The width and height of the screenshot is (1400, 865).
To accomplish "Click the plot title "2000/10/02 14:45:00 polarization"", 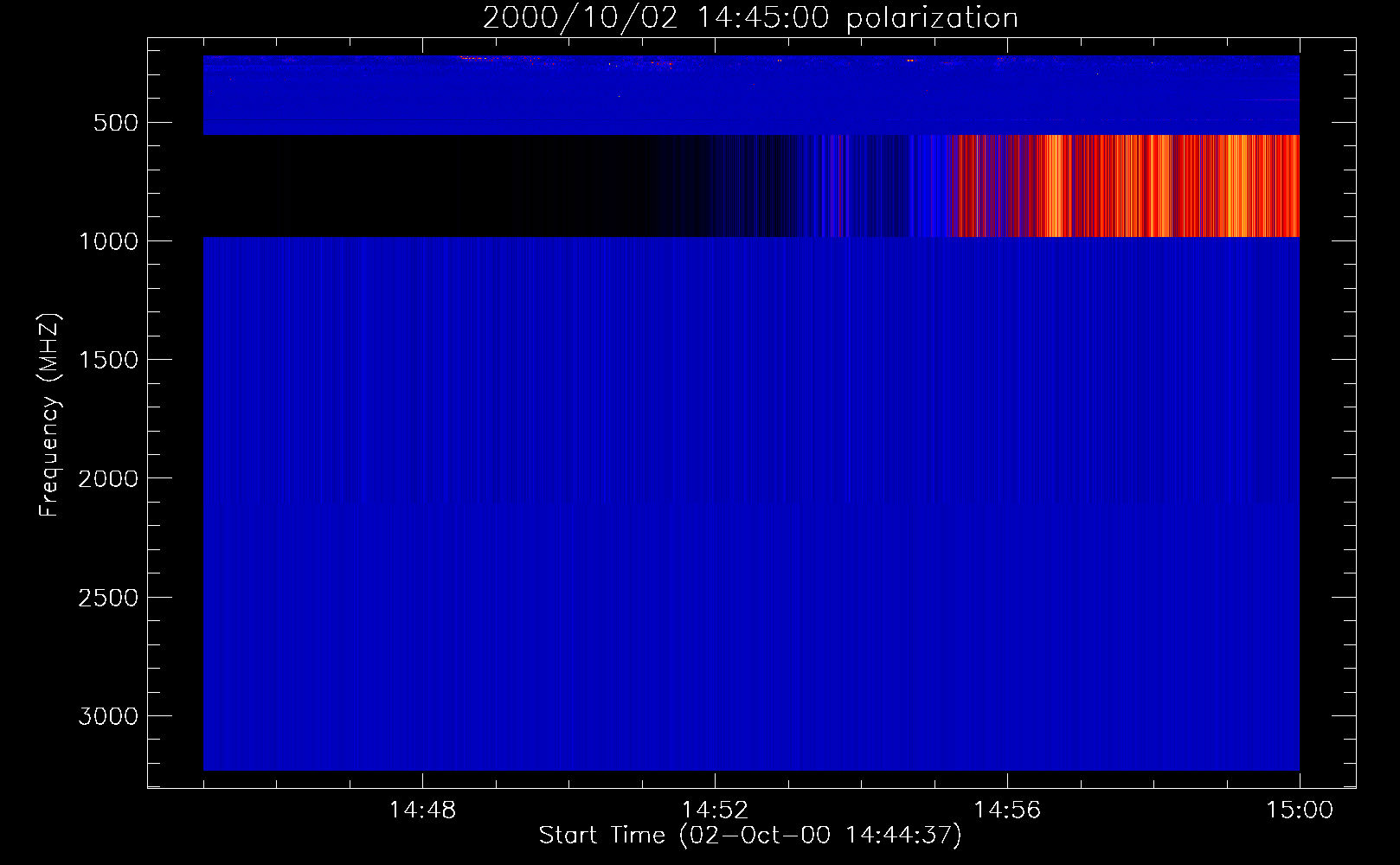I will (x=750, y=17).
